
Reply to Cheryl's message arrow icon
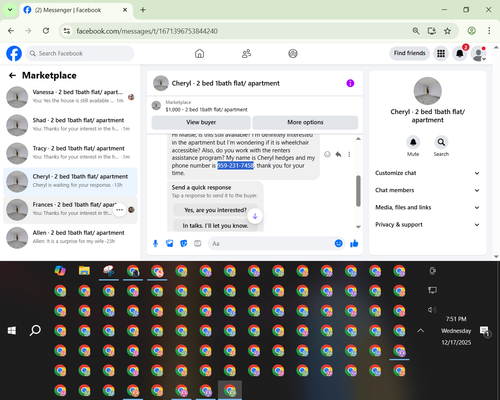338,154
